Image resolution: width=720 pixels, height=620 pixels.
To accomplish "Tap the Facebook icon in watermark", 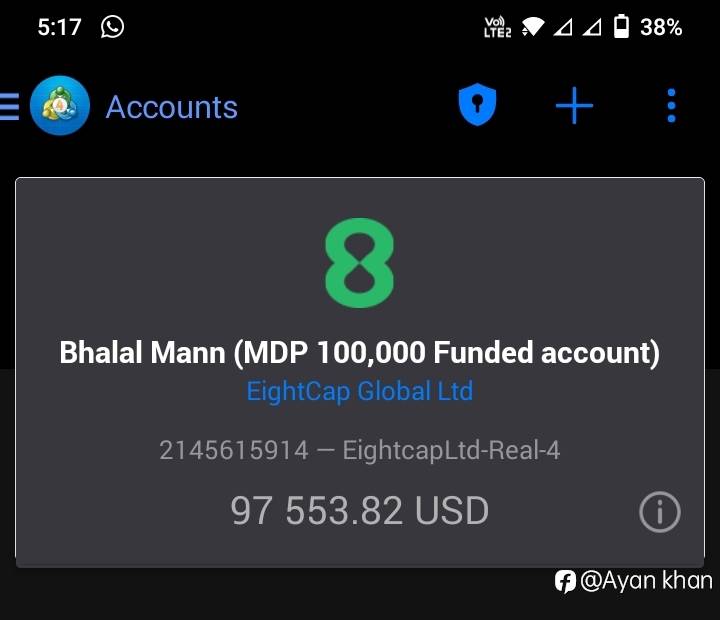I will click(x=565, y=581).
